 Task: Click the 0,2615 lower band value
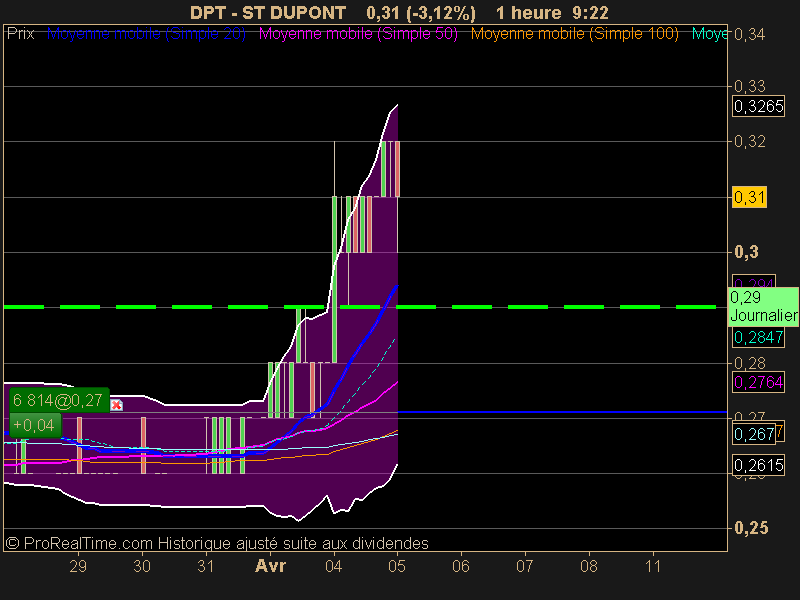[x=758, y=465]
